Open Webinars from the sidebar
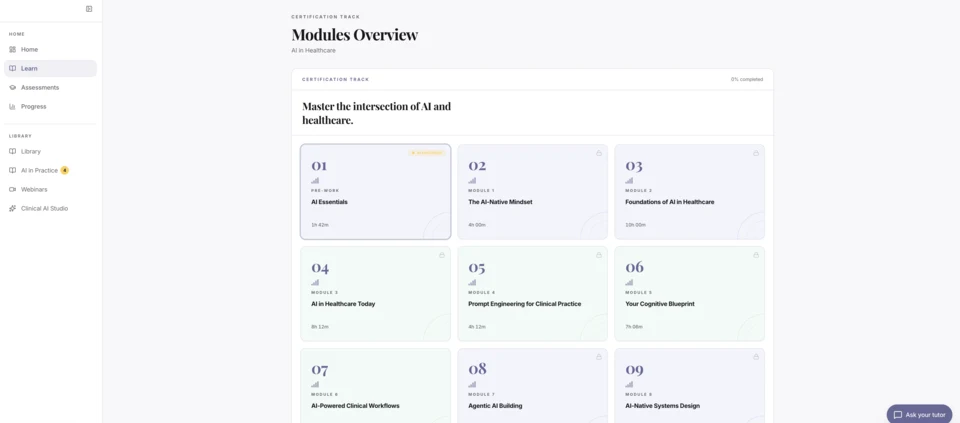 [50, 189]
